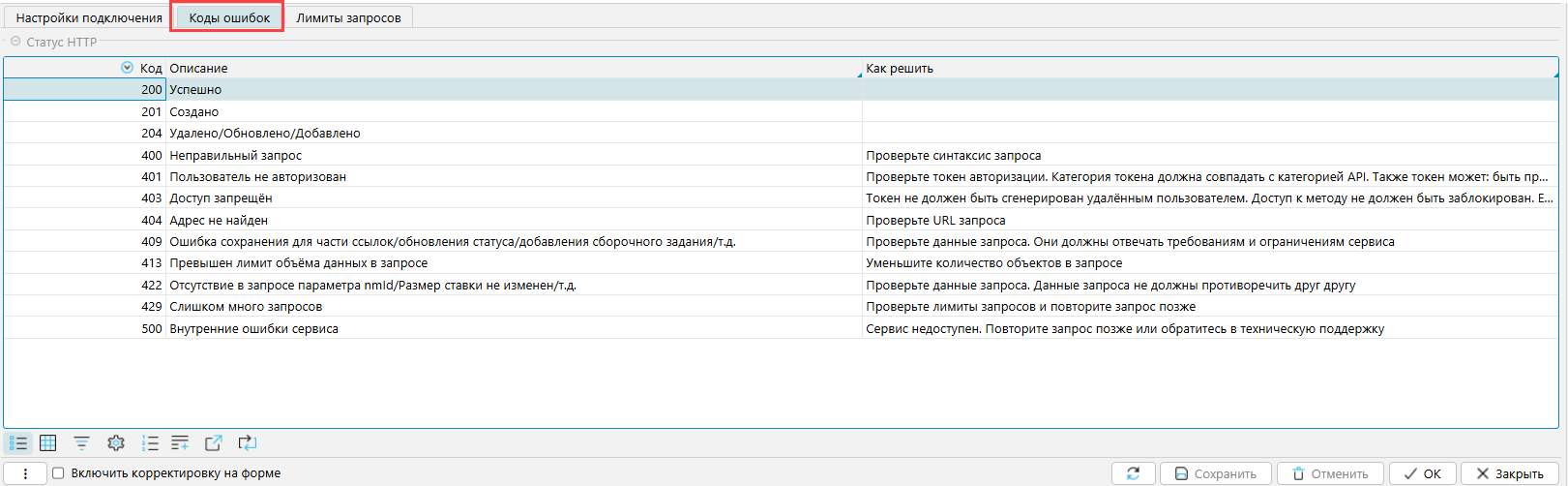
Task: Select the row with code 404
Action: coord(387,220)
